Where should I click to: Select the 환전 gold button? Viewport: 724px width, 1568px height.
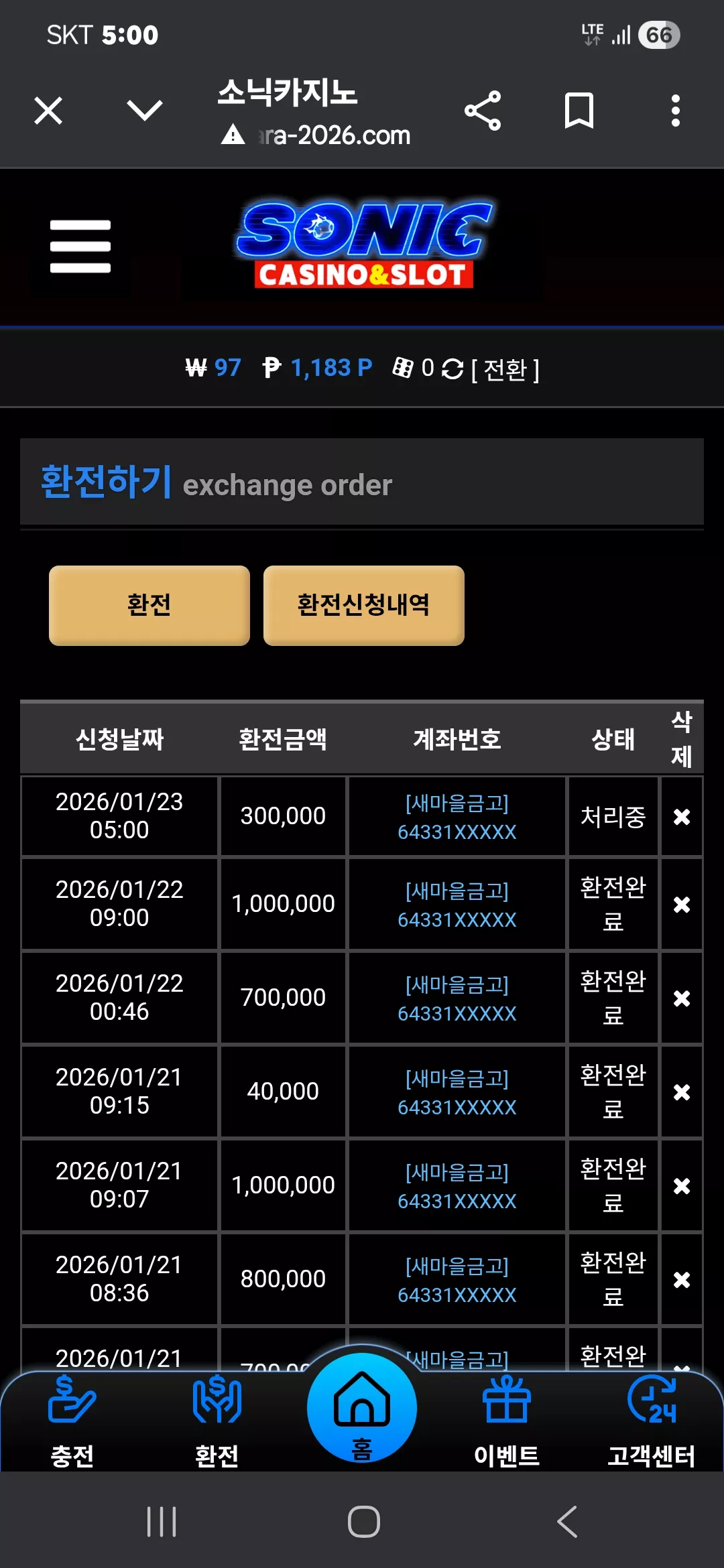coord(149,605)
